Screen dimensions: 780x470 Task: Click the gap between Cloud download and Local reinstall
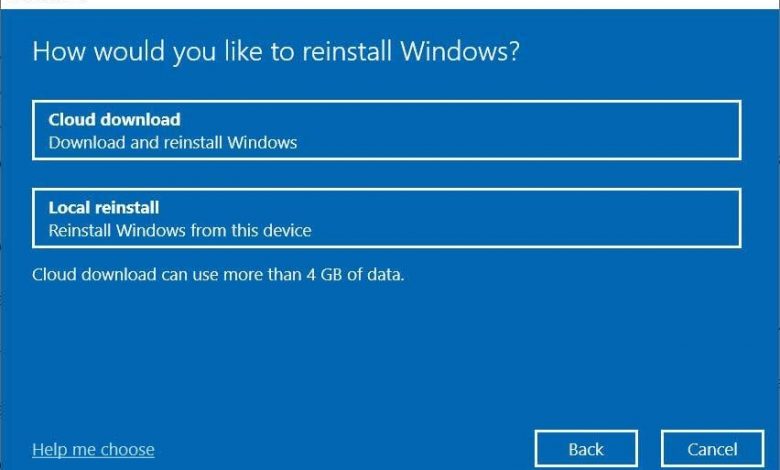tap(387, 174)
